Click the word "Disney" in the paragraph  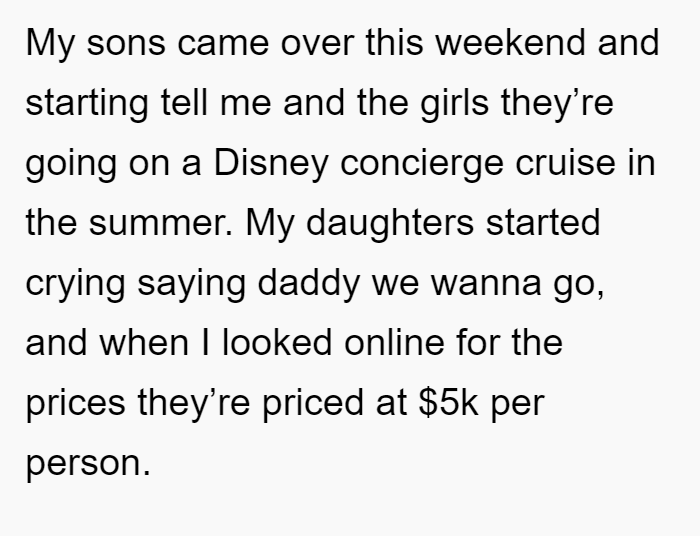point(271,165)
